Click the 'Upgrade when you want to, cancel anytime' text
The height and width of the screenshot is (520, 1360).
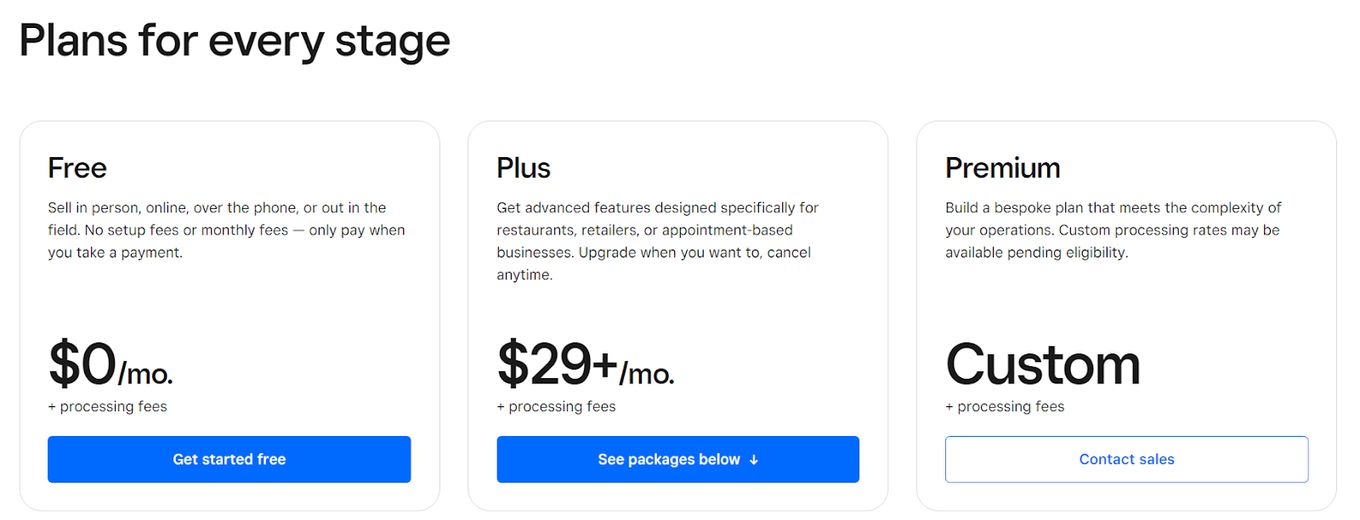point(654,263)
